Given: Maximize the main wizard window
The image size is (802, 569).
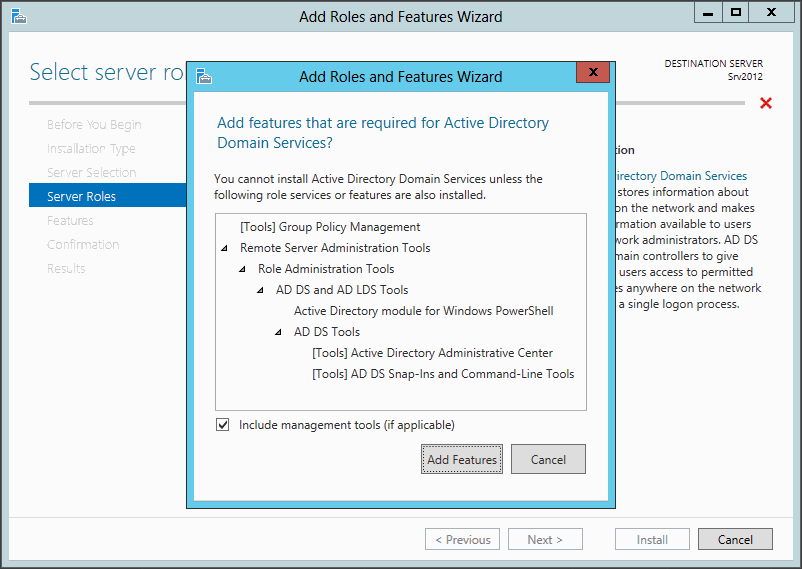Looking at the screenshot, I should [x=736, y=13].
